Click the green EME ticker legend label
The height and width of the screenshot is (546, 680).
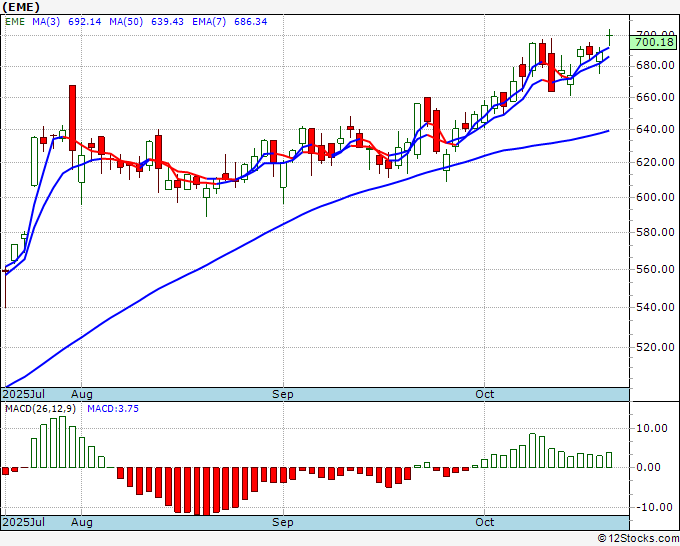point(15,22)
